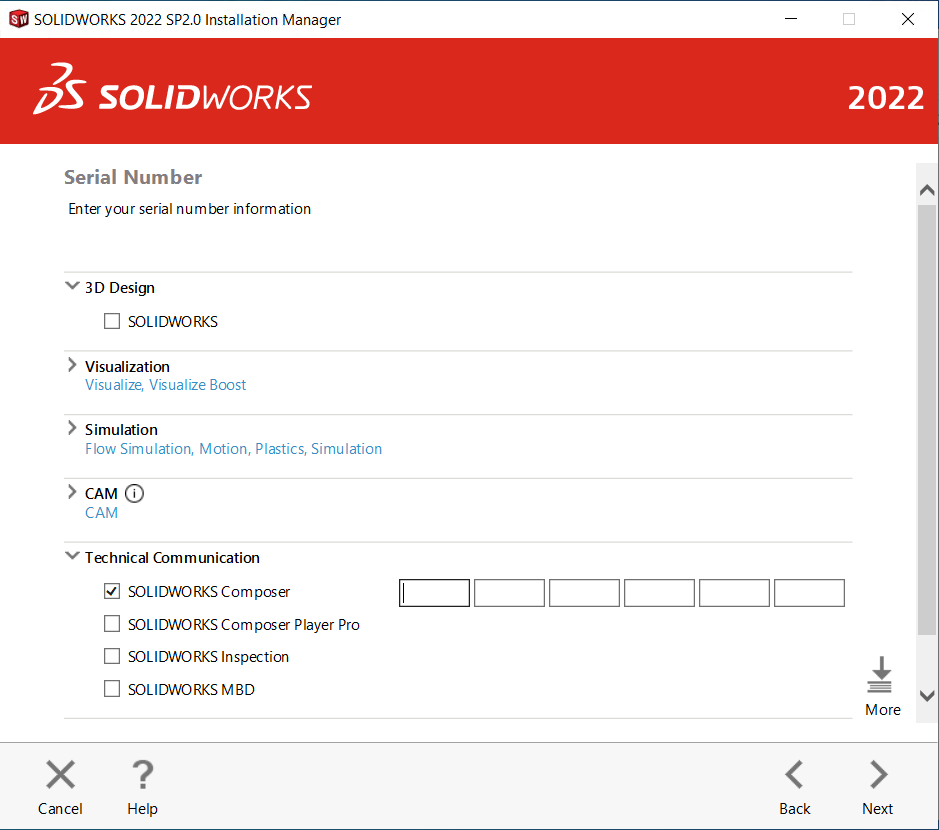Image resolution: width=939 pixels, height=830 pixels.
Task: Open Help via the question mark icon
Action: pos(142,775)
